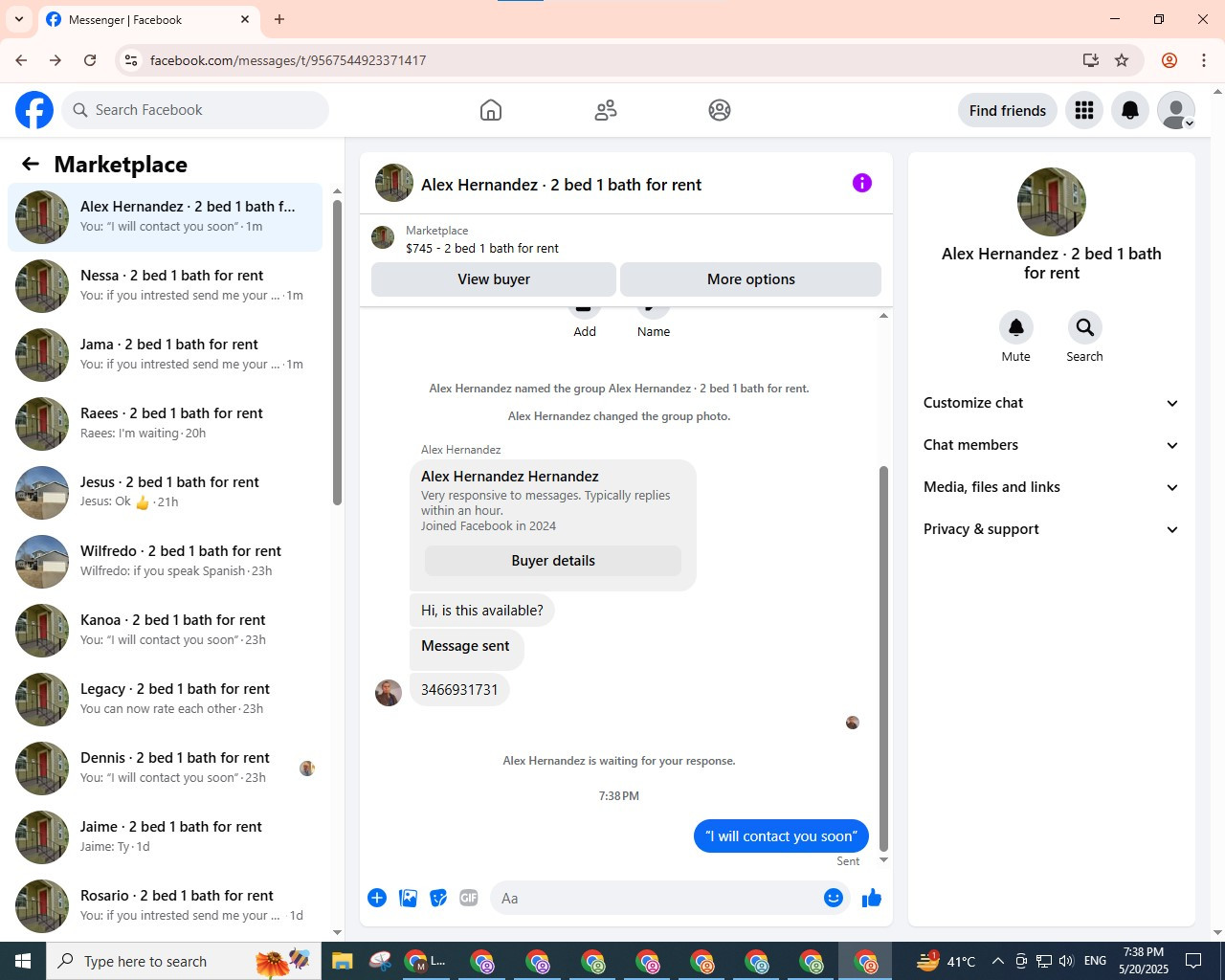Click the conversation list scrollbar

pos(337,352)
